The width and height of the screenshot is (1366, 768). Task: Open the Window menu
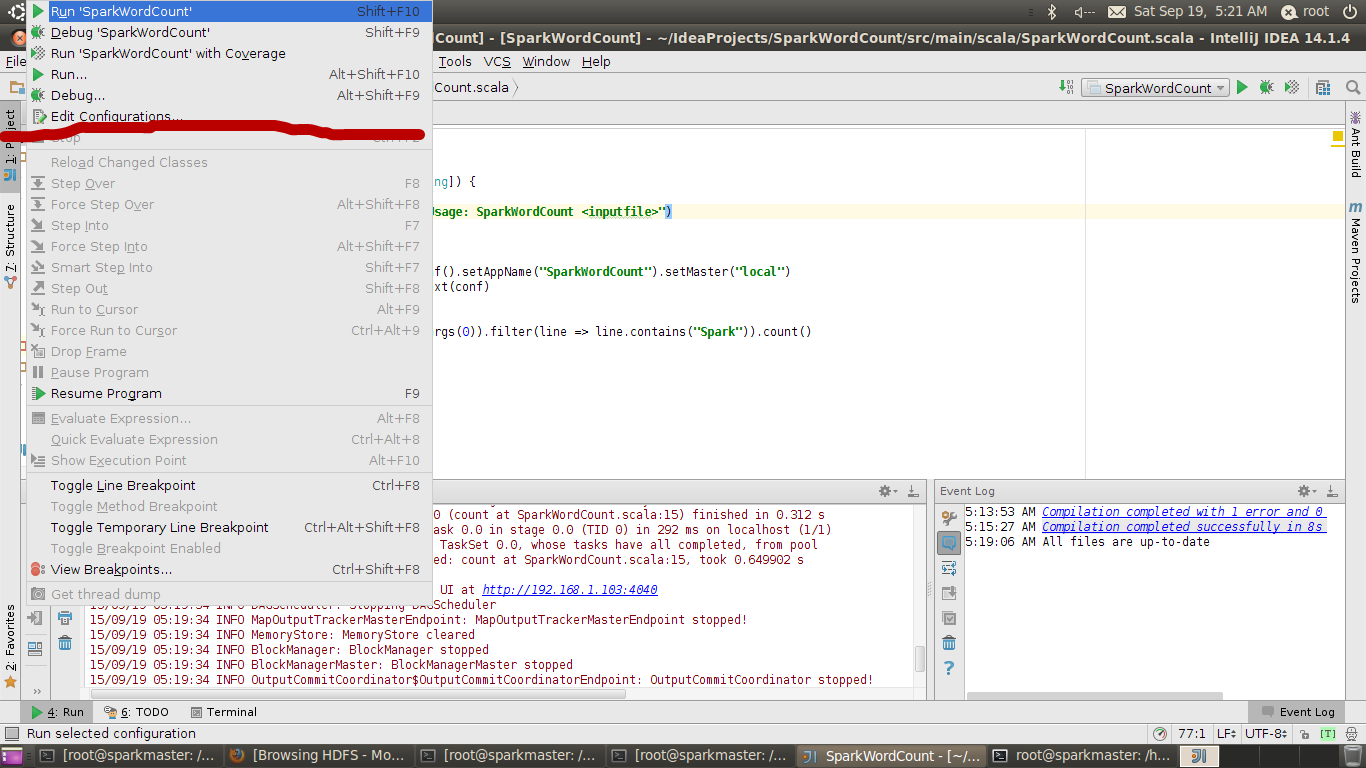click(x=546, y=61)
